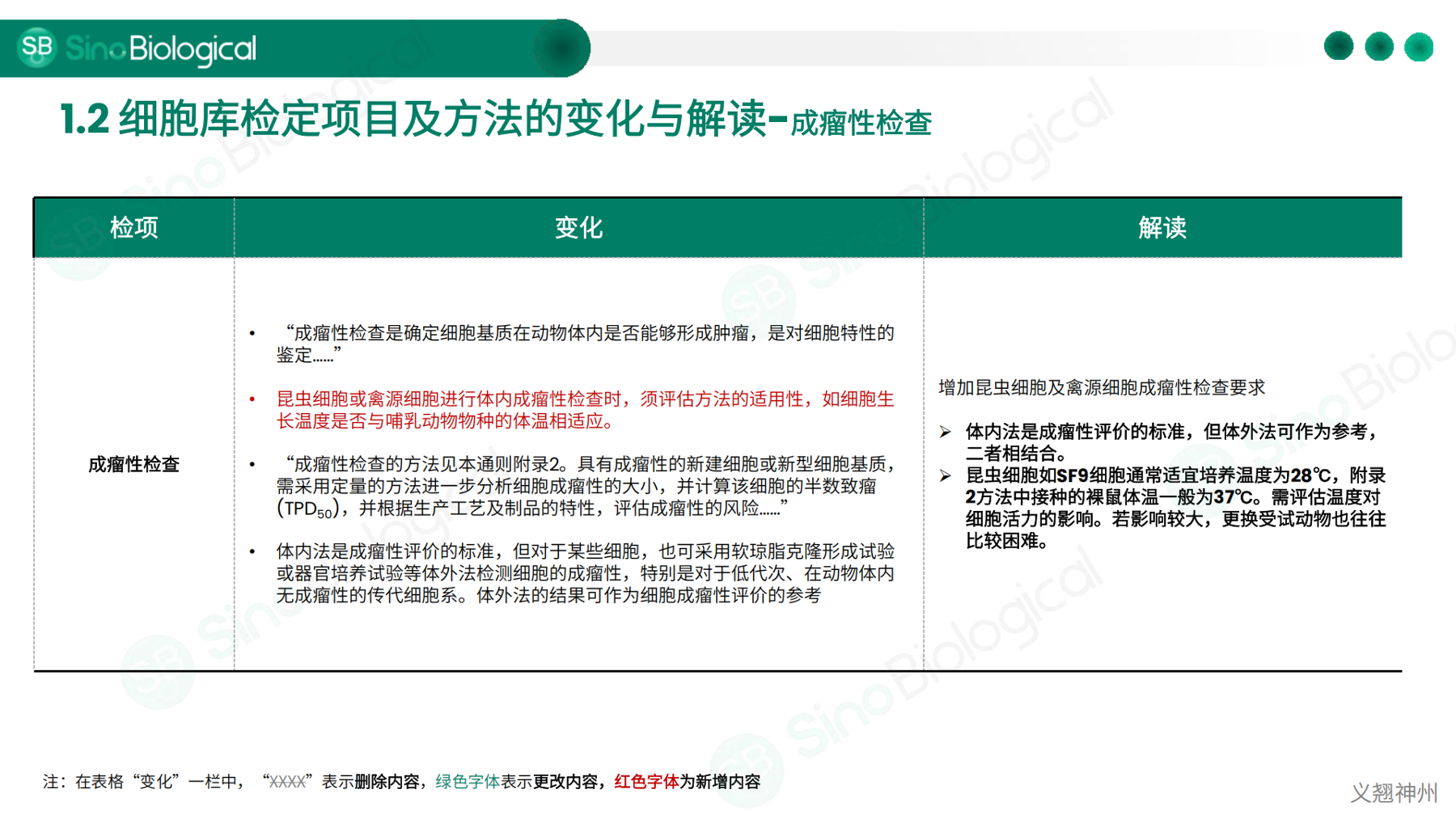
Task: Click the paragraph mentioning TPD50
Action: point(585,486)
